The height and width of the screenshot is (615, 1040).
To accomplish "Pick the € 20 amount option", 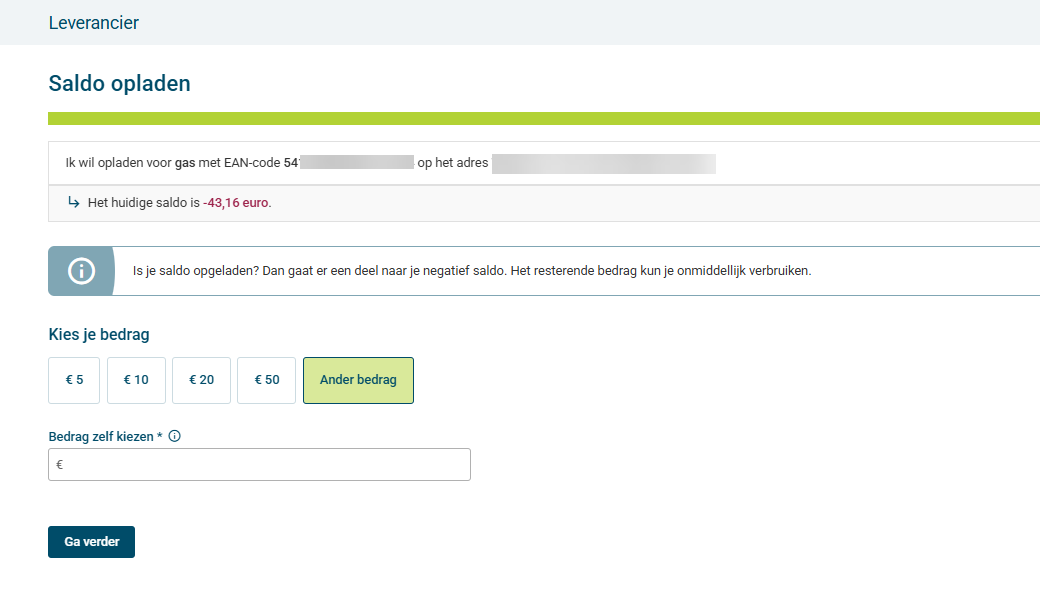I will tap(201, 380).
